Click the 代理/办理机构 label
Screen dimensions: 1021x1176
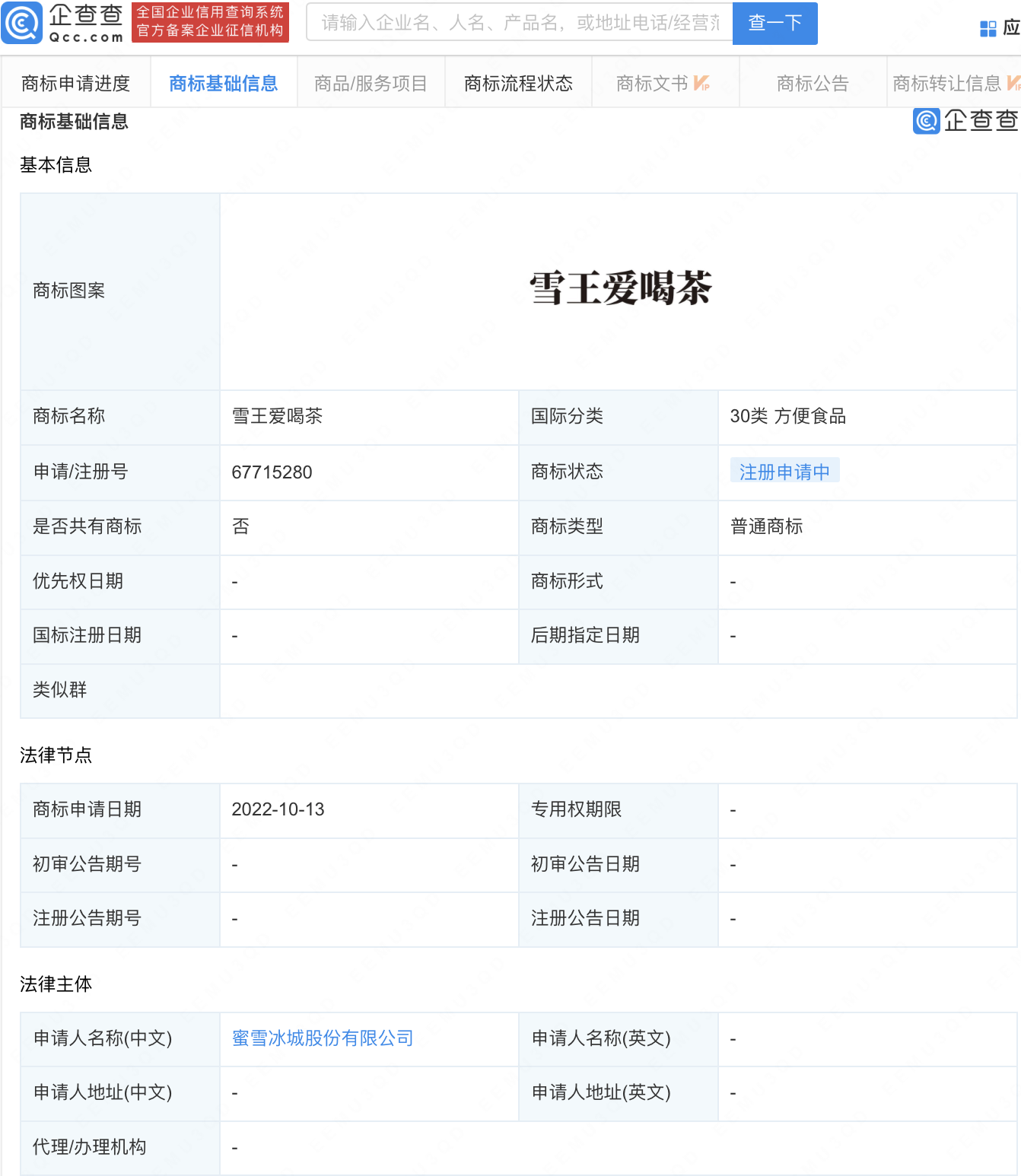point(89,1146)
